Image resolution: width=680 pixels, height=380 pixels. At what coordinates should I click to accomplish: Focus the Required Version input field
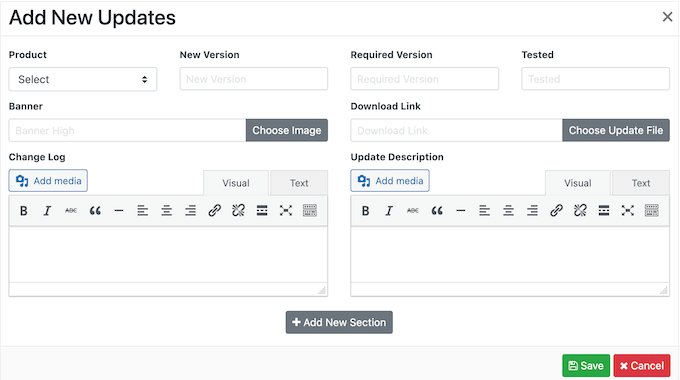[x=425, y=79]
